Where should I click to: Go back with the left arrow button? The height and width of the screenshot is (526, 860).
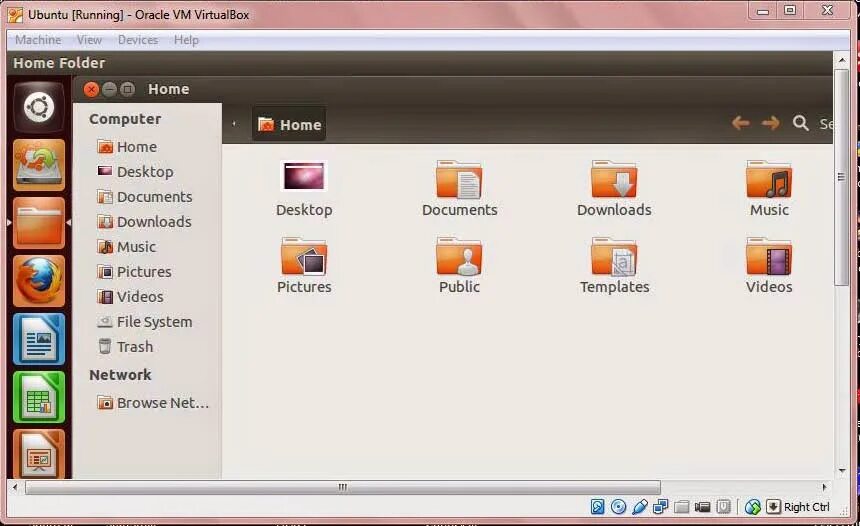pos(740,123)
